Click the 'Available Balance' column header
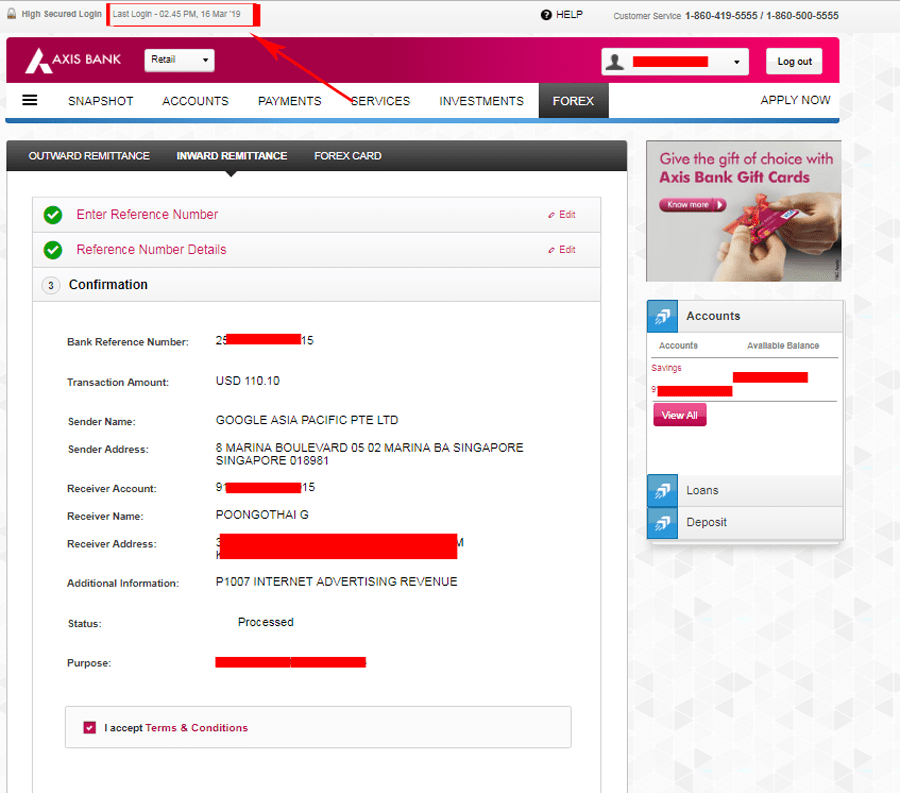Screen dimensions: 900x793 click(x=783, y=345)
